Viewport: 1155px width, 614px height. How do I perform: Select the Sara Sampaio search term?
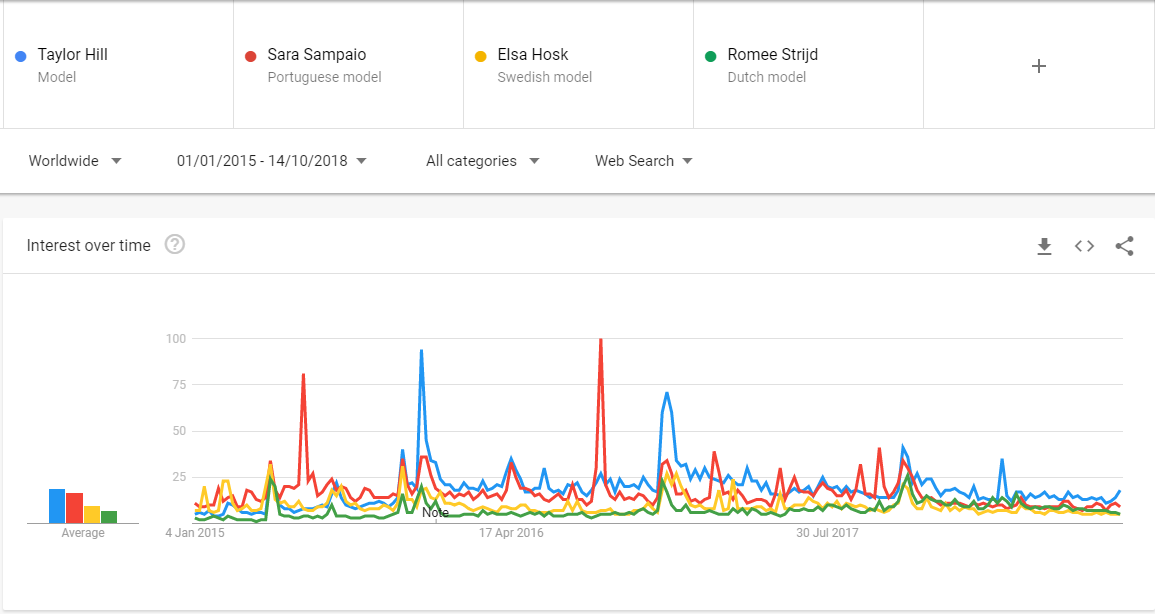(x=348, y=65)
